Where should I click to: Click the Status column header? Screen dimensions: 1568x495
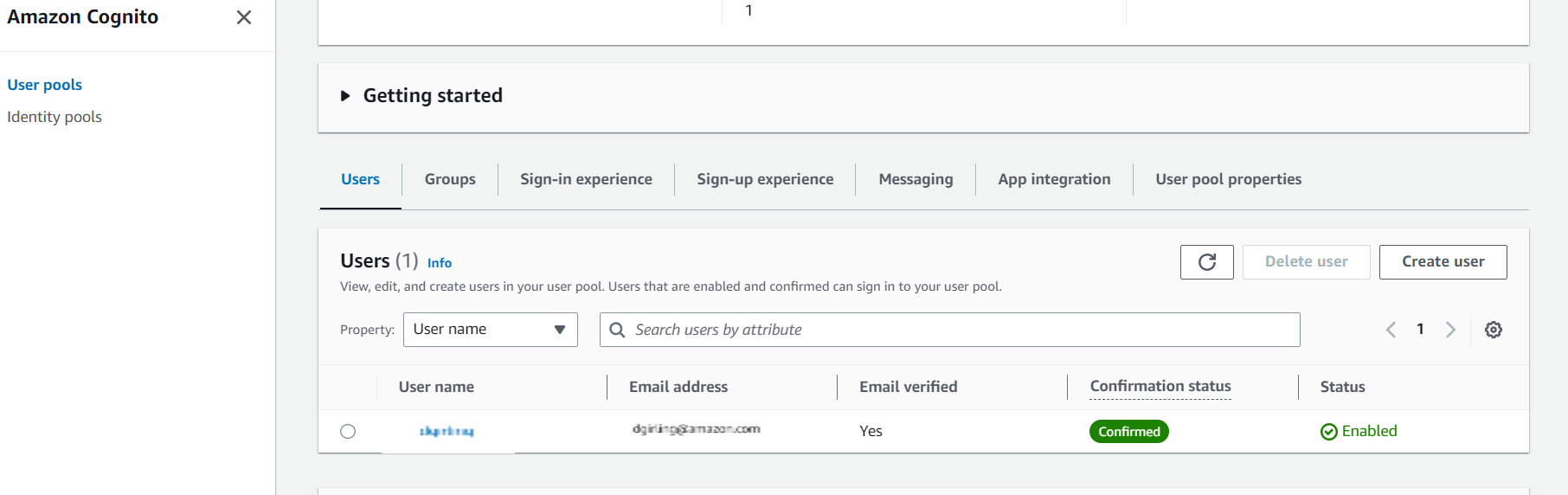click(1342, 387)
